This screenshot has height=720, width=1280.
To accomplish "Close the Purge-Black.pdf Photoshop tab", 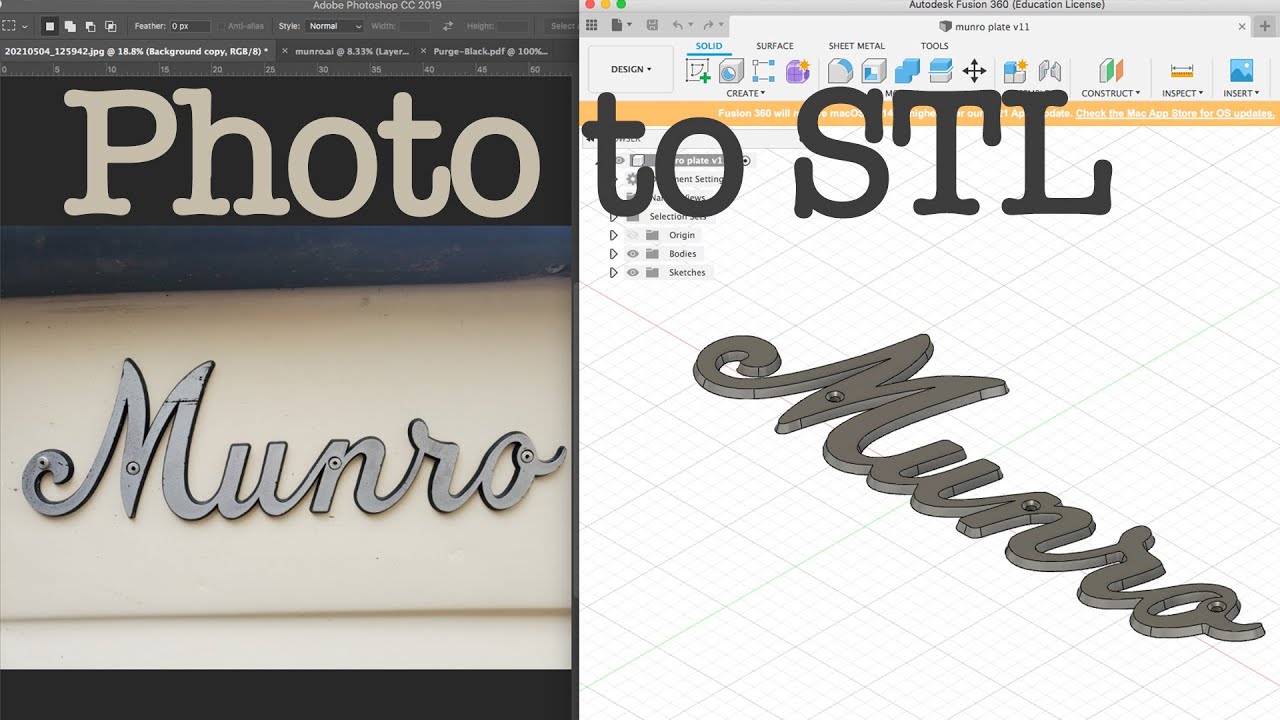I will point(424,50).
